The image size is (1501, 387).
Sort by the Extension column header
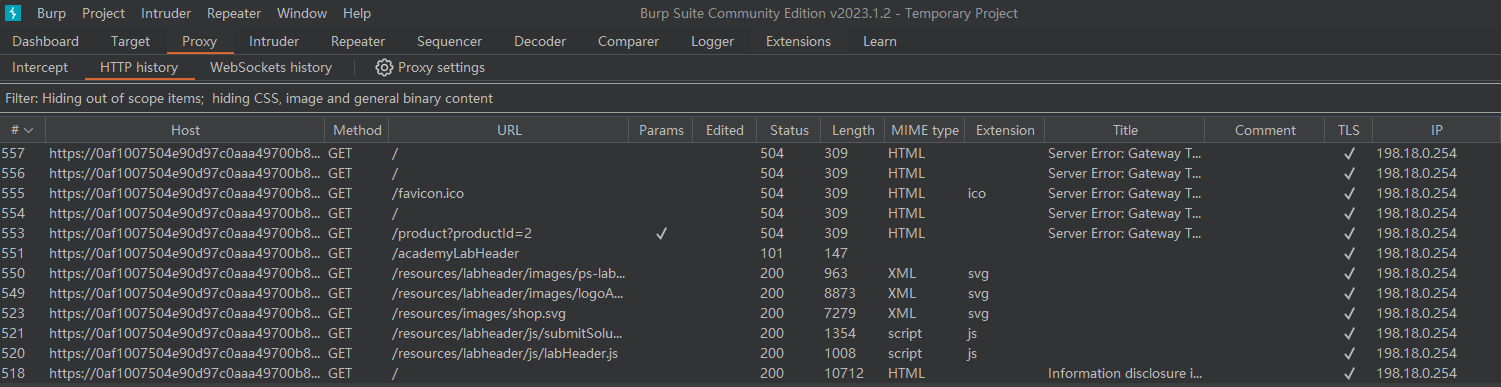(x=1005, y=130)
